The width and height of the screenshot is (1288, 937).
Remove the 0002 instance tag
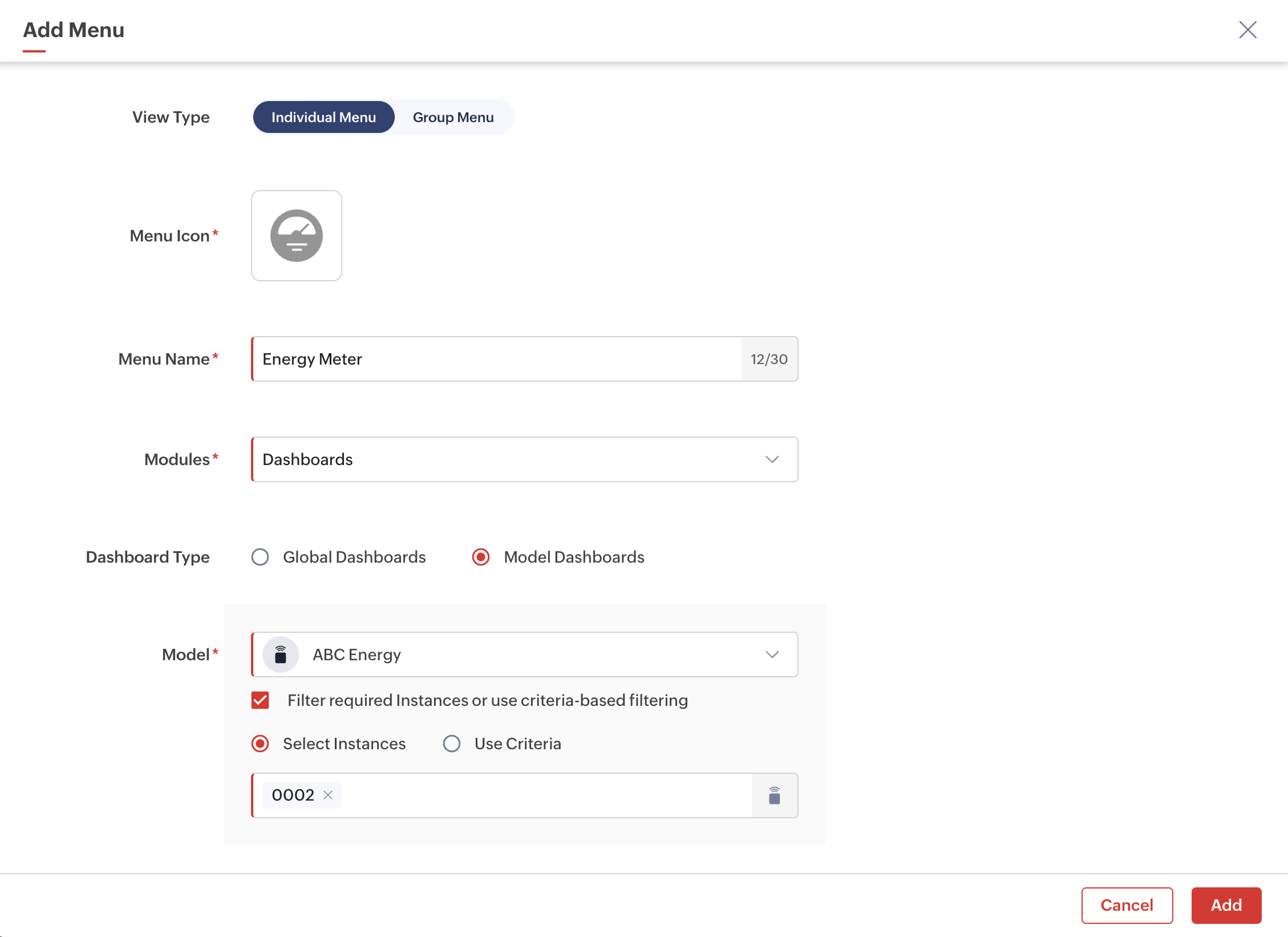point(328,795)
